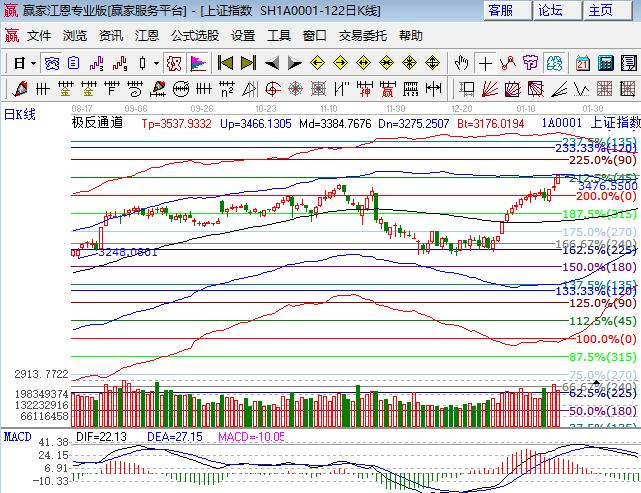Click the black right-arrow step forward icon
Viewport: 641px width, 493px height.
click(294, 63)
